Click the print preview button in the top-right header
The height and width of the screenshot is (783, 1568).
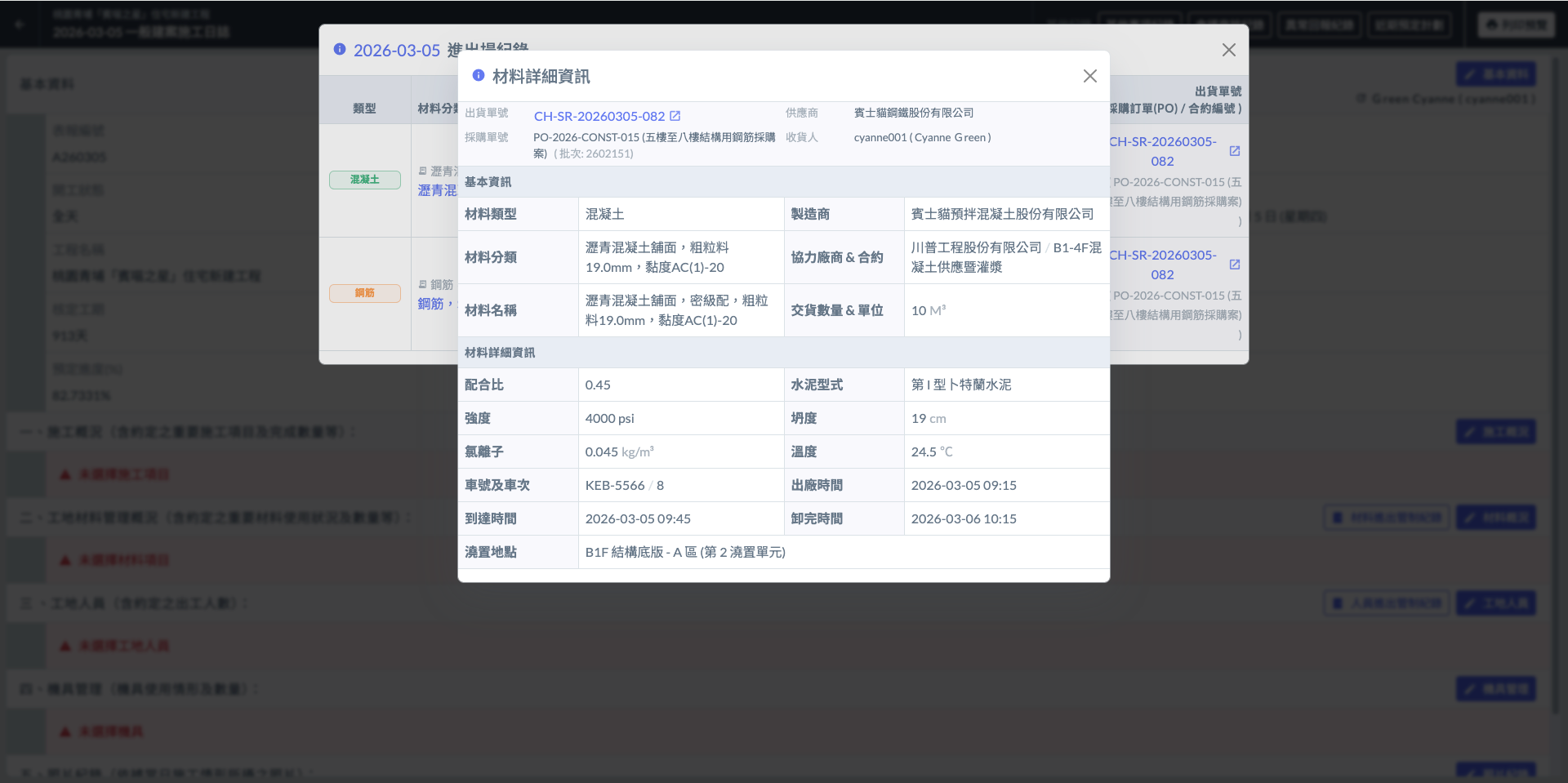pos(1516,24)
